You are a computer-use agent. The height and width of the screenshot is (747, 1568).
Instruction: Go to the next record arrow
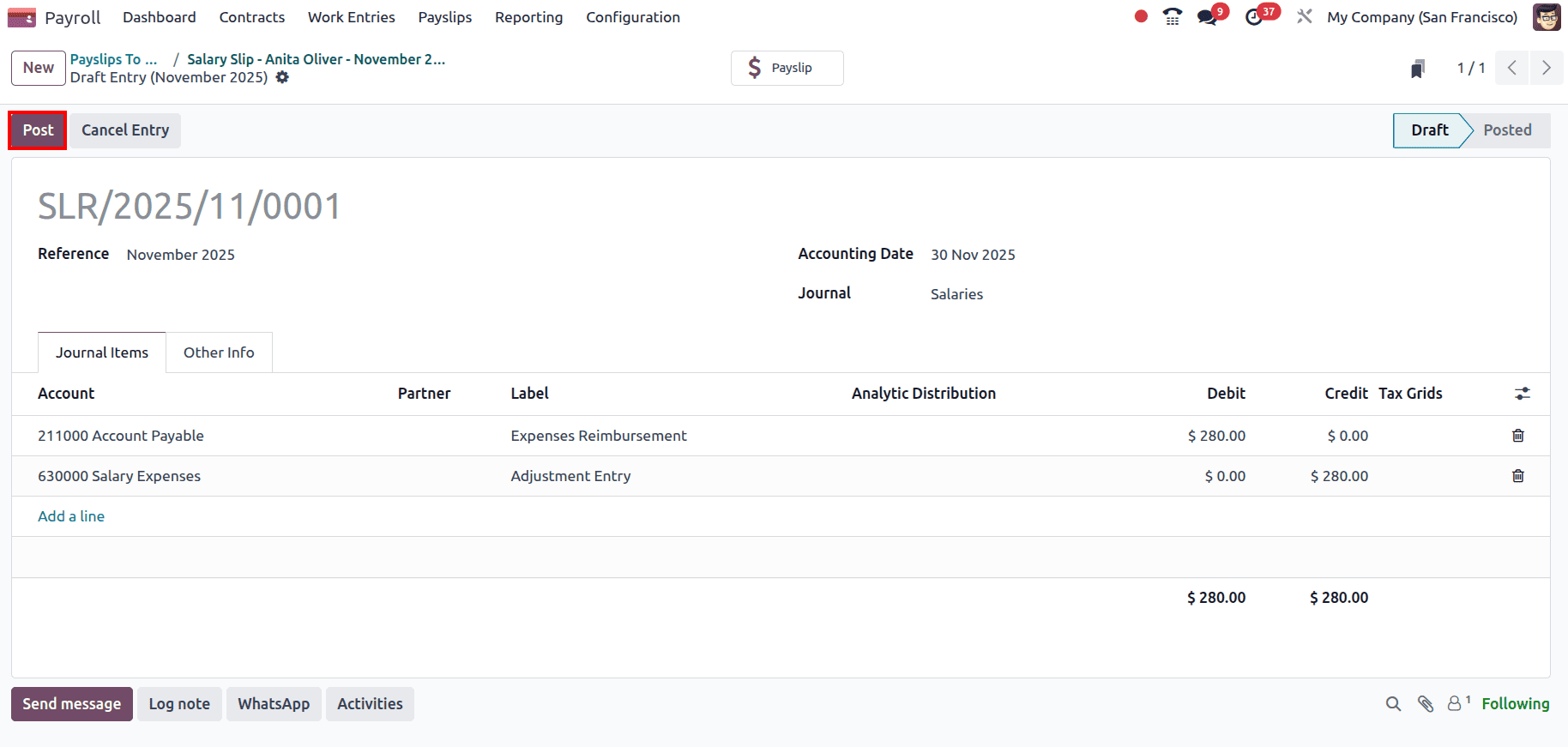coord(1547,68)
